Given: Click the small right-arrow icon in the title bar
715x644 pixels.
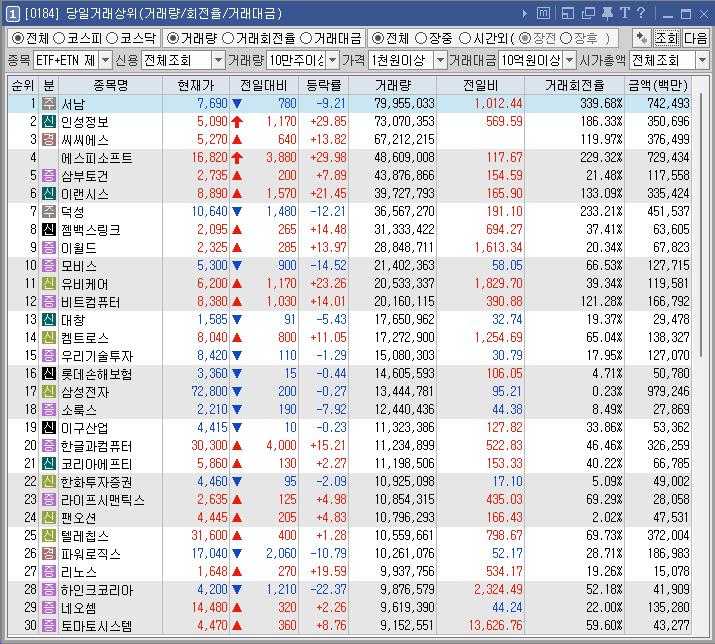Looking at the screenshot, I should tap(525, 14).
